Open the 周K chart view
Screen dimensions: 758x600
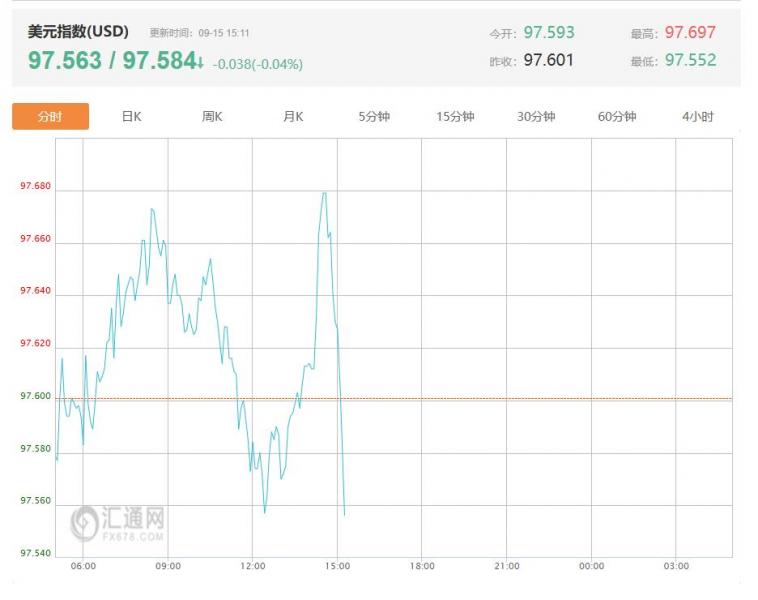(x=212, y=117)
